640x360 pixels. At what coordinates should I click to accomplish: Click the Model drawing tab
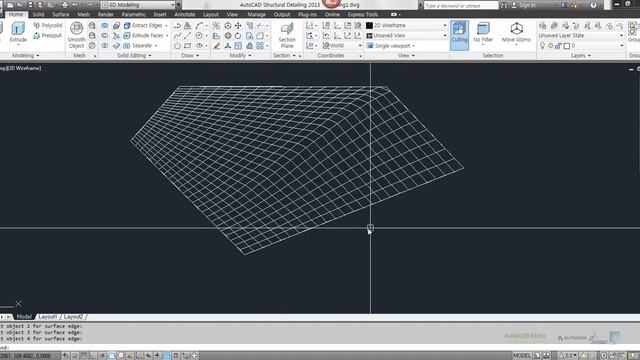24,317
